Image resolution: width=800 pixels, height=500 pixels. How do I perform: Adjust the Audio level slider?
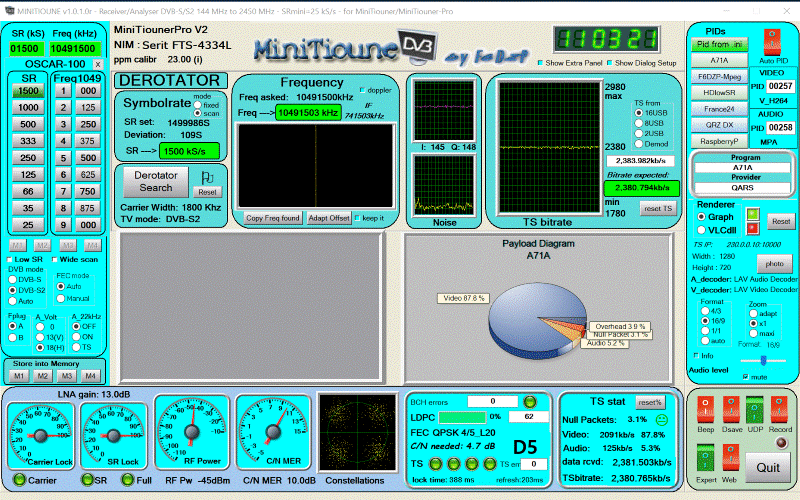[x=763, y=360]
